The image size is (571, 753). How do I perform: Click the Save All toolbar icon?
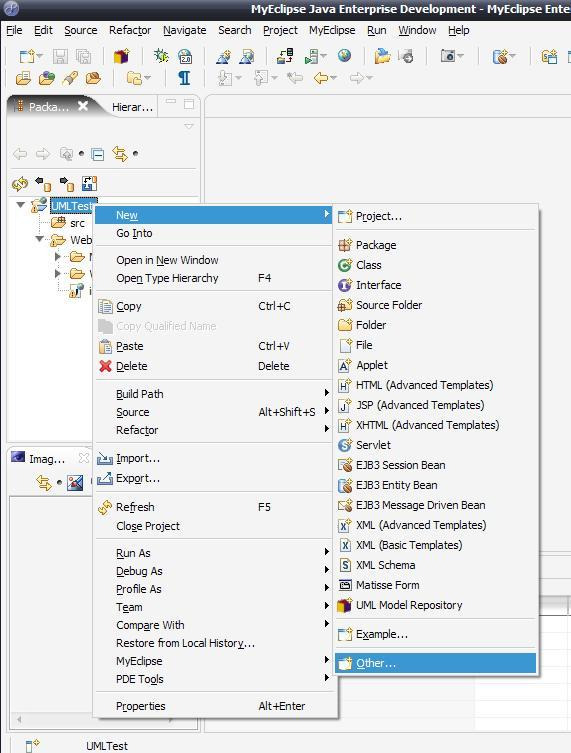(83, 56)
